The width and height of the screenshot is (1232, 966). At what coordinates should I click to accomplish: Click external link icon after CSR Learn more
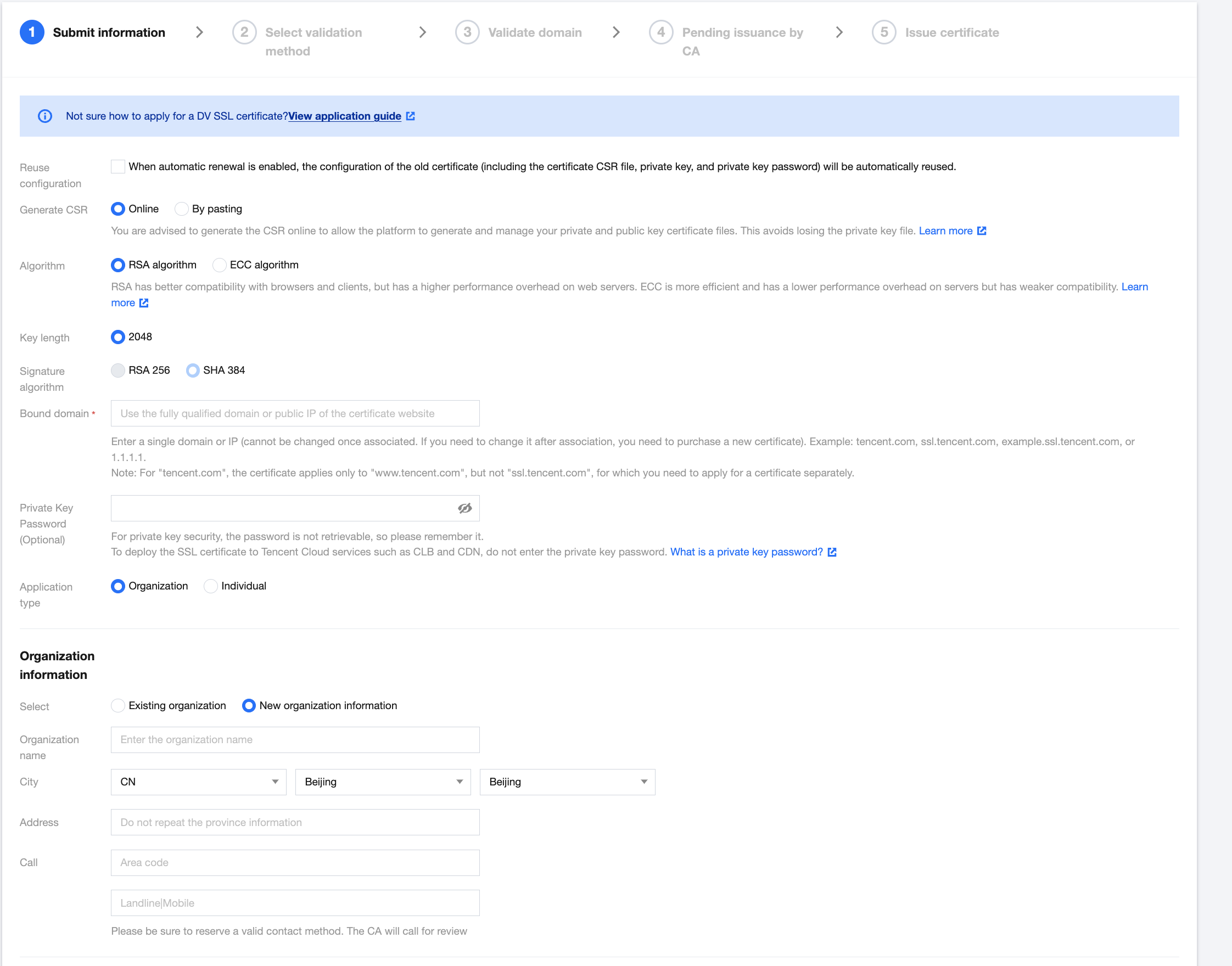click(982, 231)
